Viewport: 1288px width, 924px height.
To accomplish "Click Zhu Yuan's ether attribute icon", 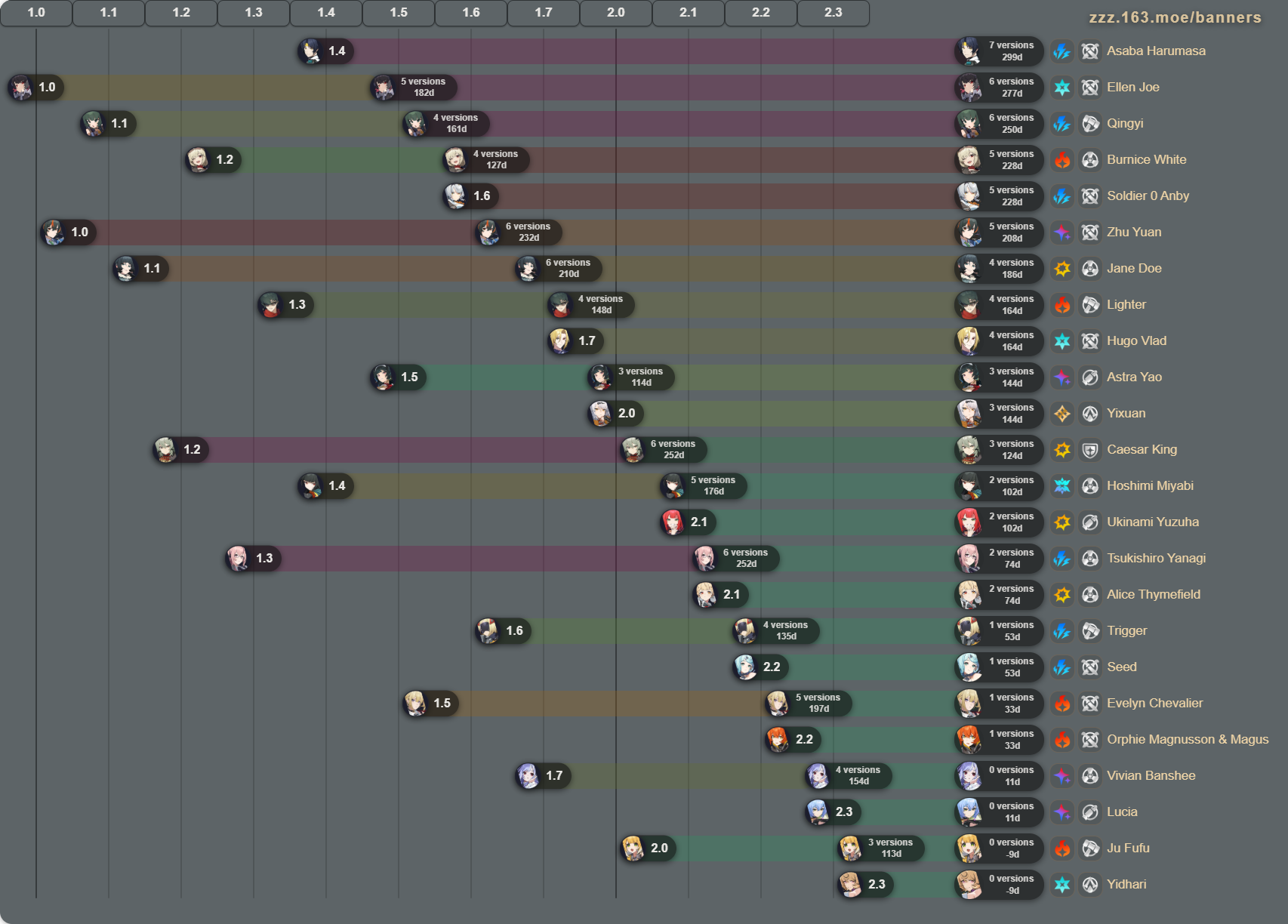I will point(1062,233).
